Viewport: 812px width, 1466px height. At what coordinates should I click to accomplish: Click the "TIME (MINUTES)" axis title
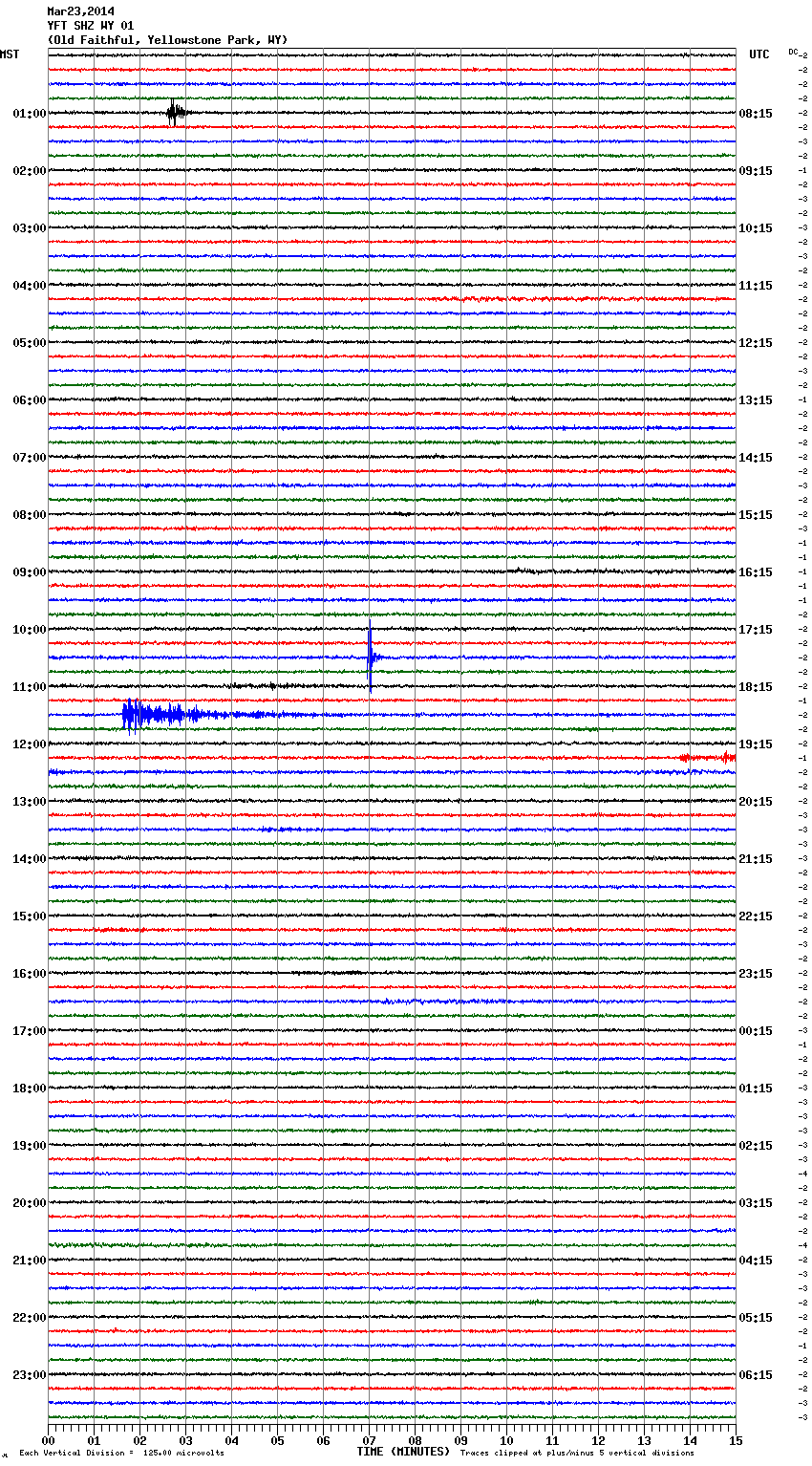point(403,1452)
